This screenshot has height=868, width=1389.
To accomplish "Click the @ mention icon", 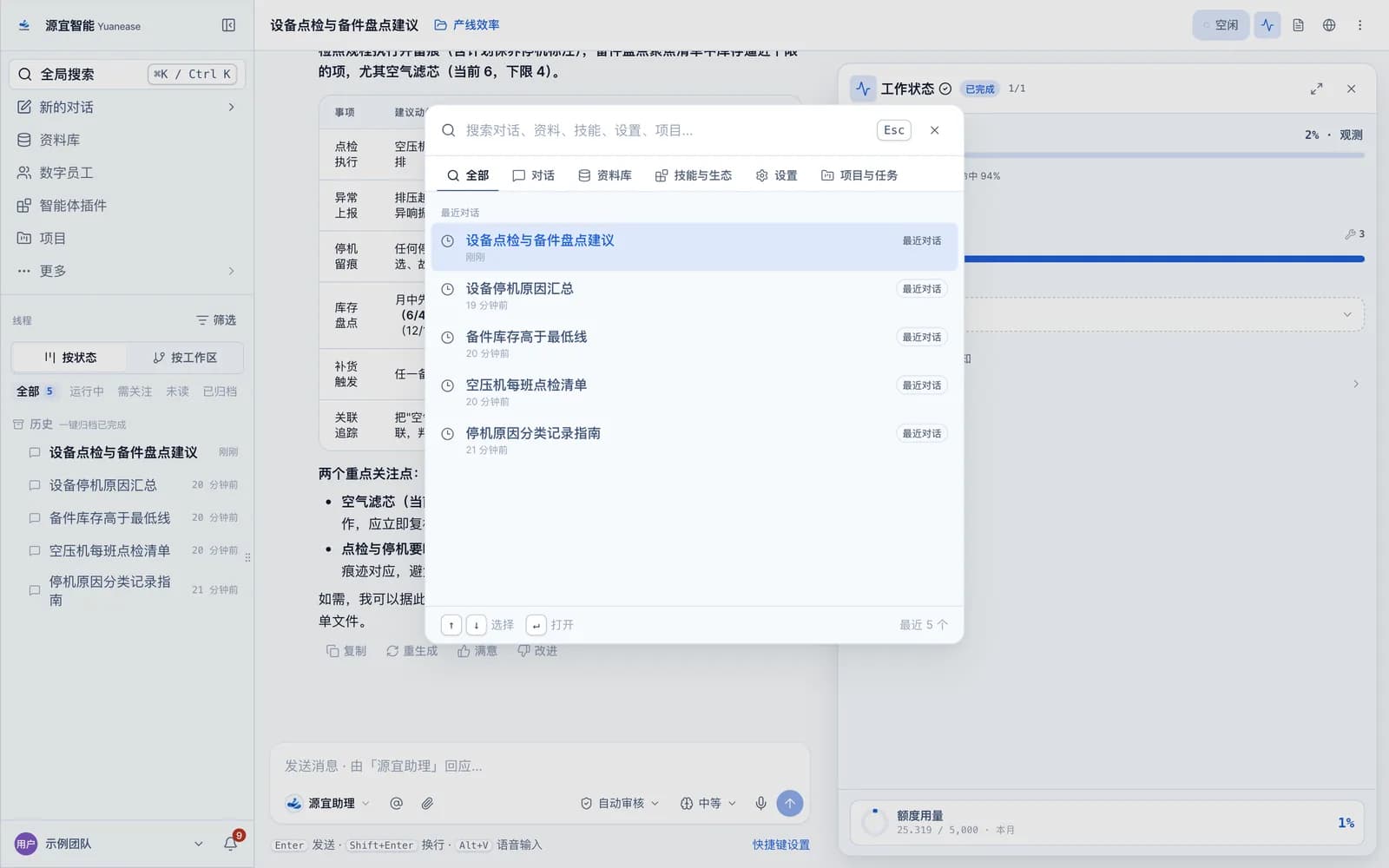I will click(397, 804).
